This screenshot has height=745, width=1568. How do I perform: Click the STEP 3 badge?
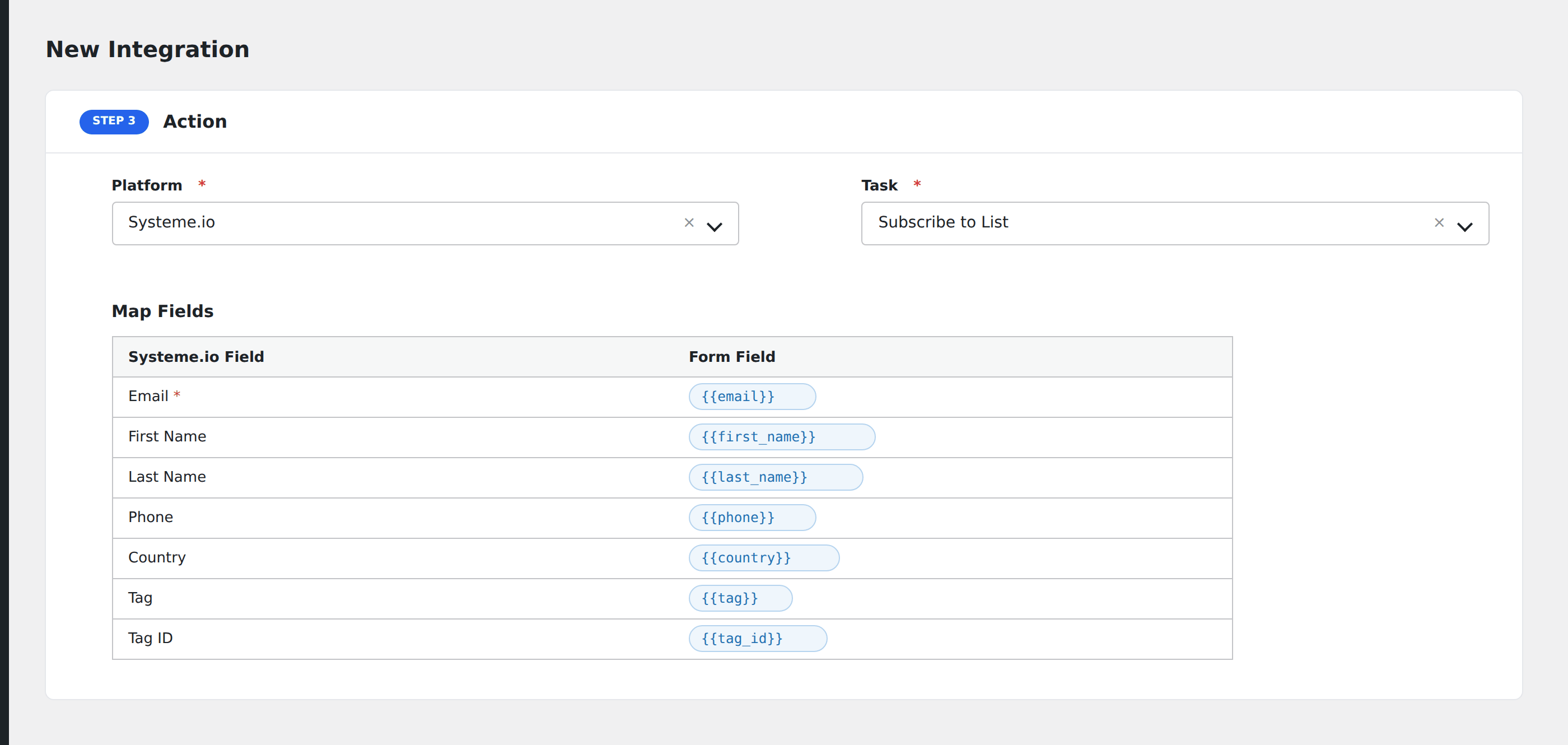pyautogui.click(x=114, y=122)
